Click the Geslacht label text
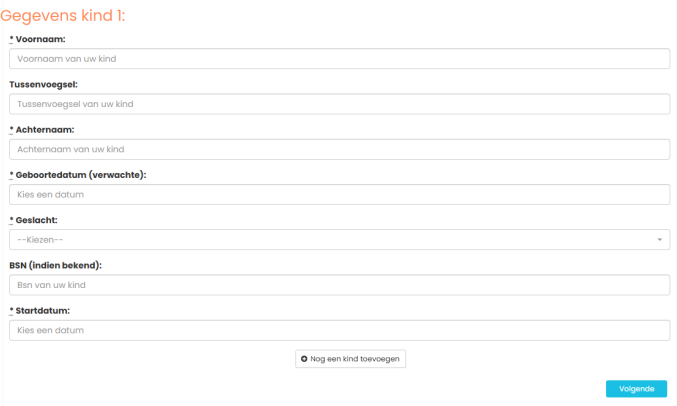The width and height of the screenshot is (677, 406). [36, 220]
